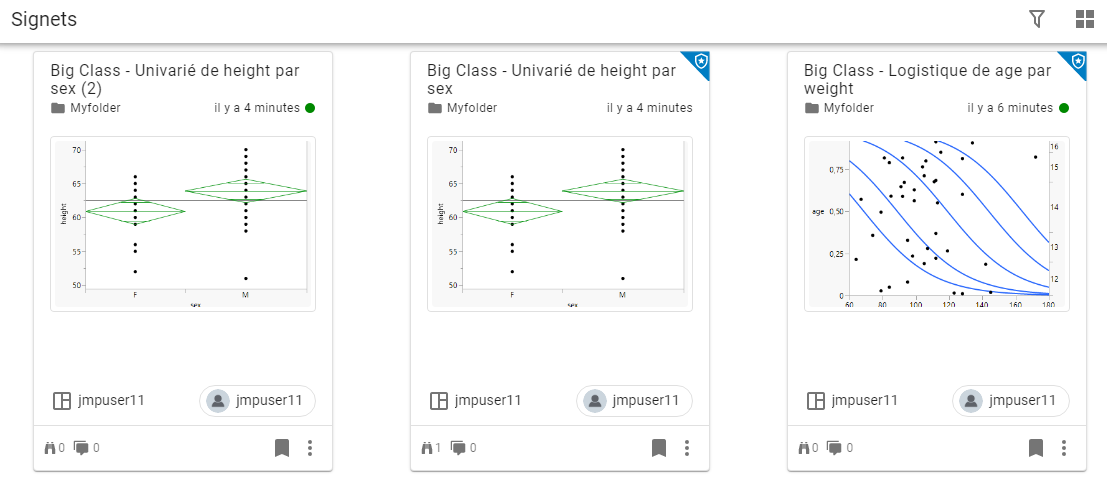This screenshot has height=482, width=1107.
Task: Open more options menu on middle card
Action: 687,448
